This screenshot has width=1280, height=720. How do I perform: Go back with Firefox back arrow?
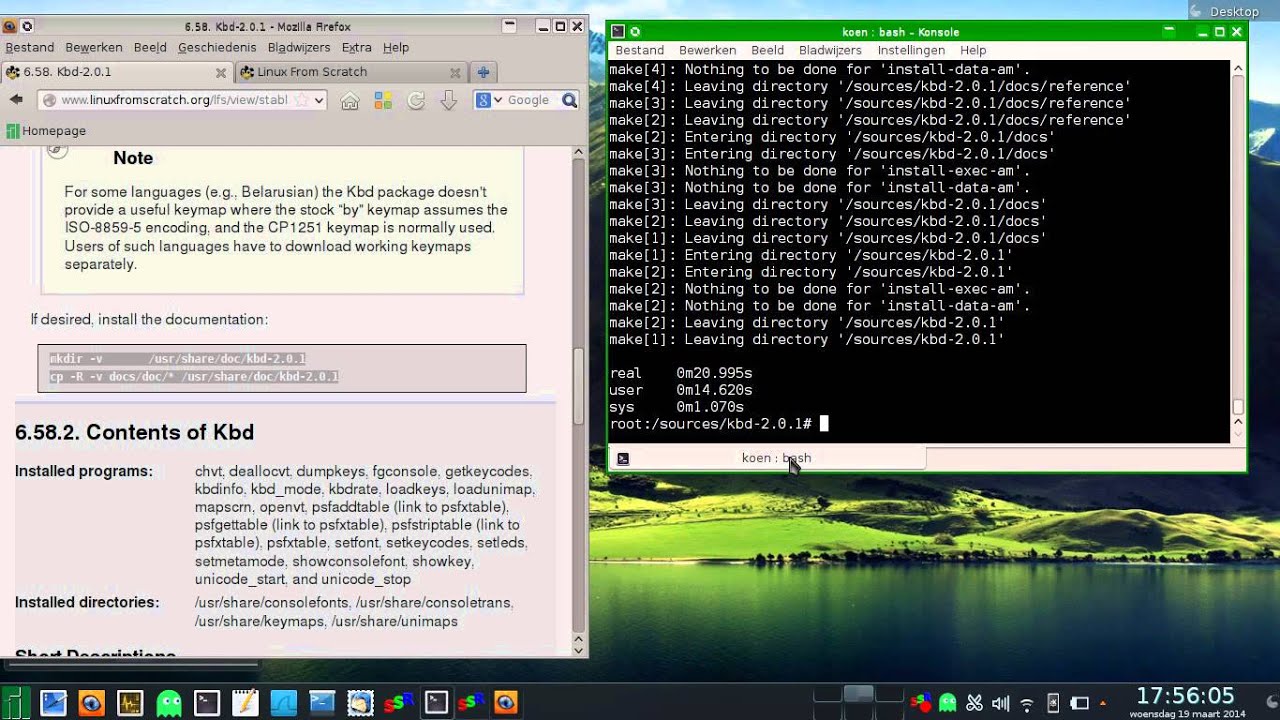tap(16, 99)
